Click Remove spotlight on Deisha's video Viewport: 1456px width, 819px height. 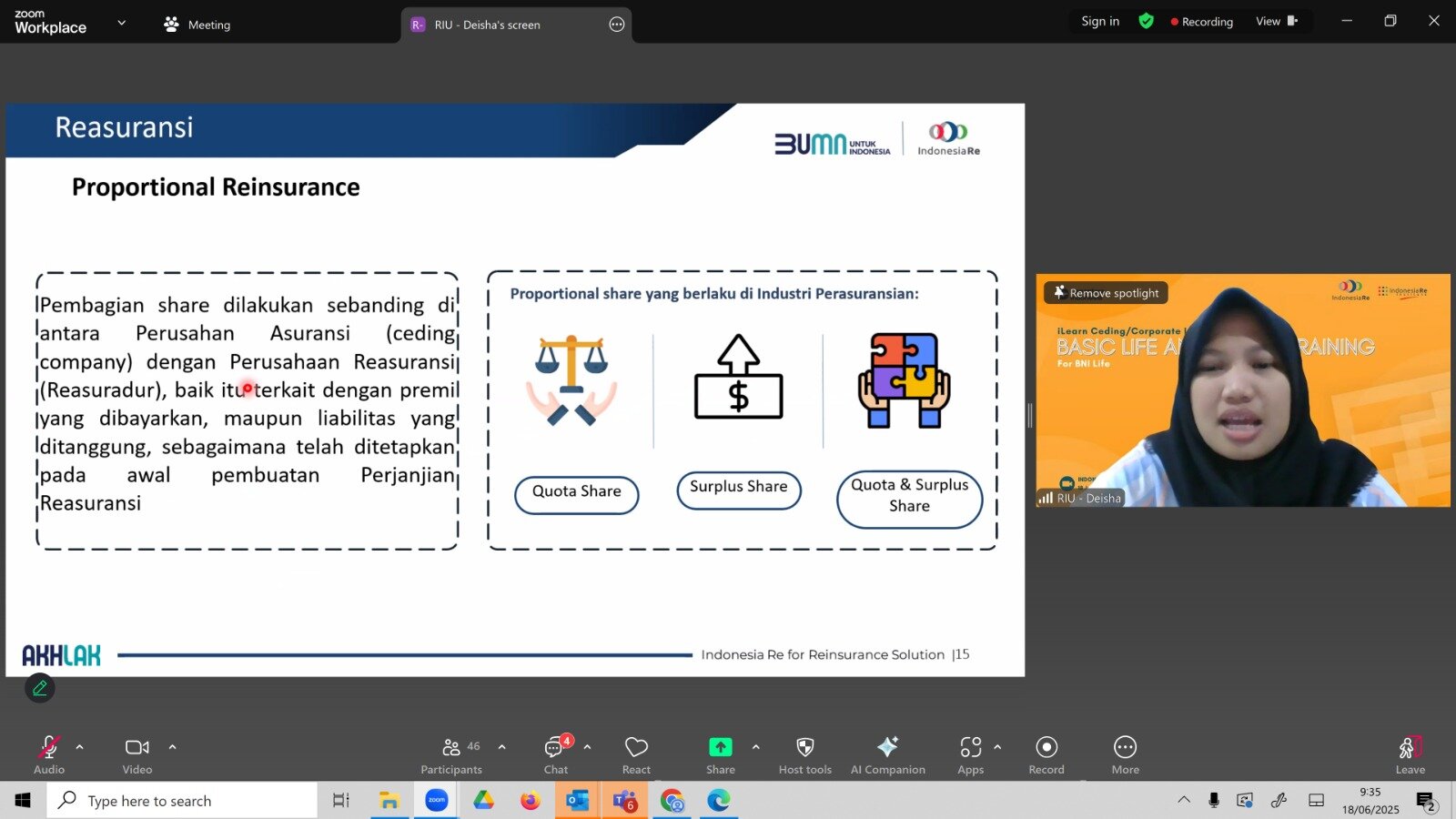(1106, 293)
